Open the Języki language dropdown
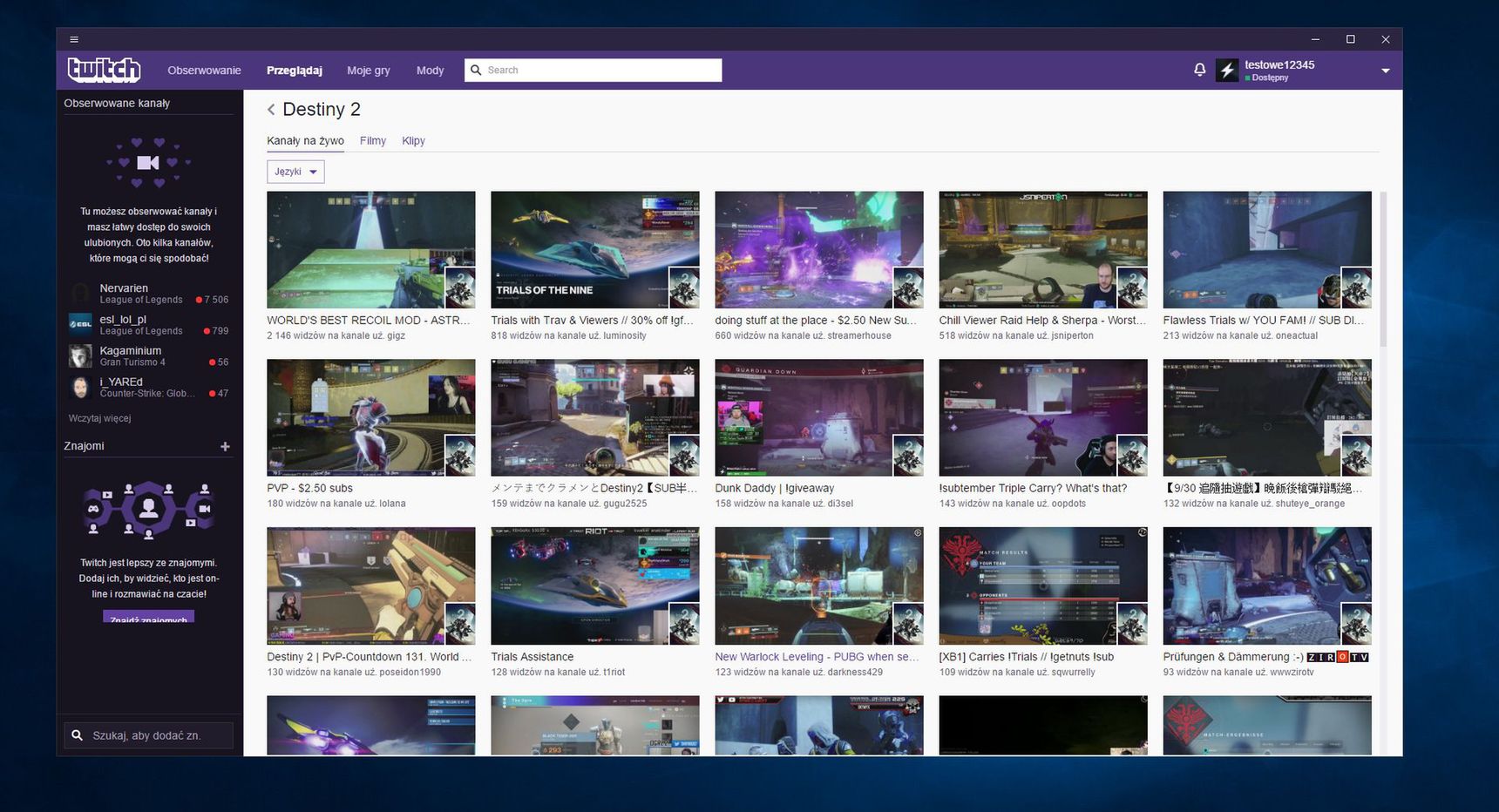Image resolution: width=1499 pixels, height=812 pixels. [295, 172]
